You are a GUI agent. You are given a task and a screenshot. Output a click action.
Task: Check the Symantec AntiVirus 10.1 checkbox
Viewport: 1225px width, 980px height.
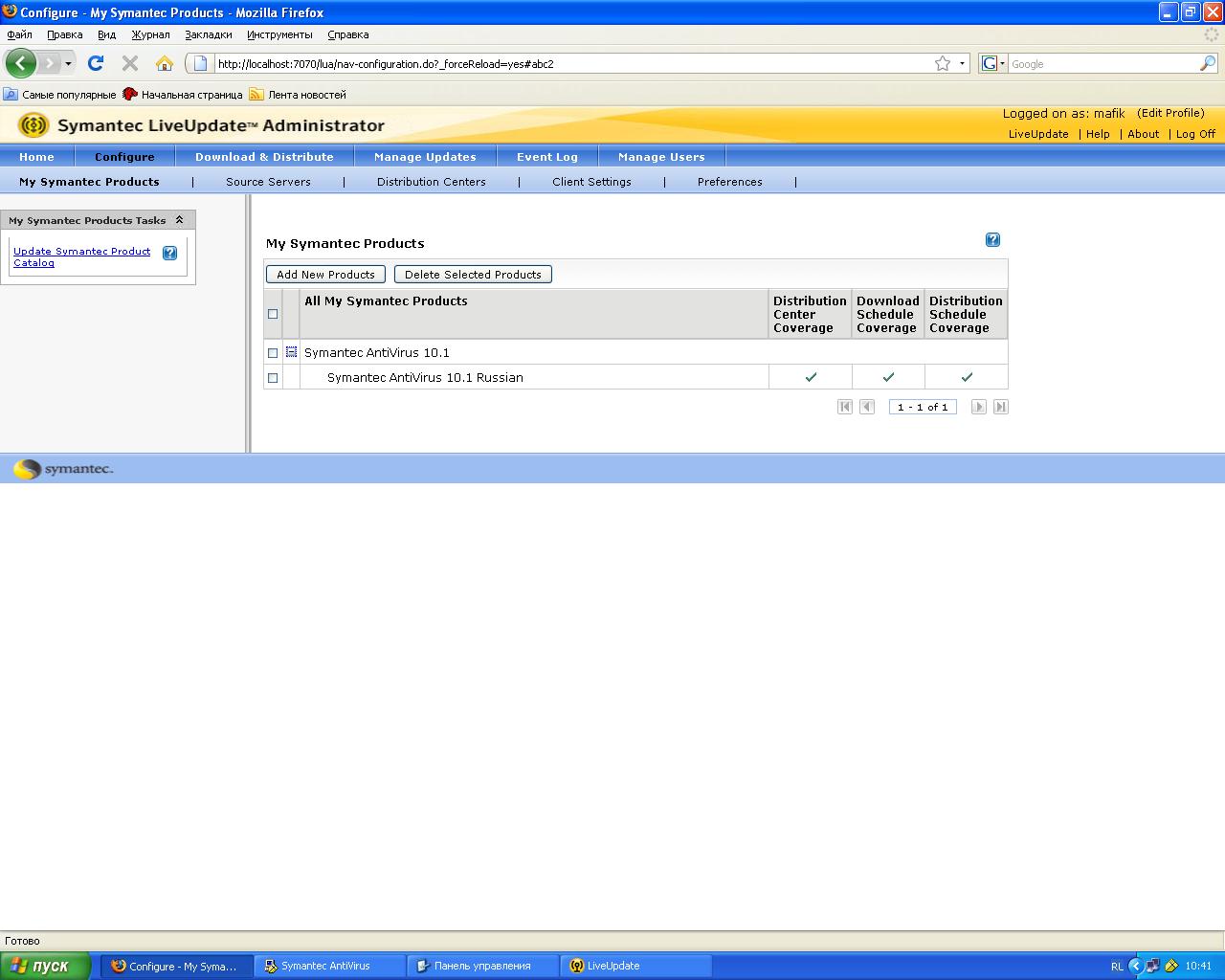coord(273,353)
